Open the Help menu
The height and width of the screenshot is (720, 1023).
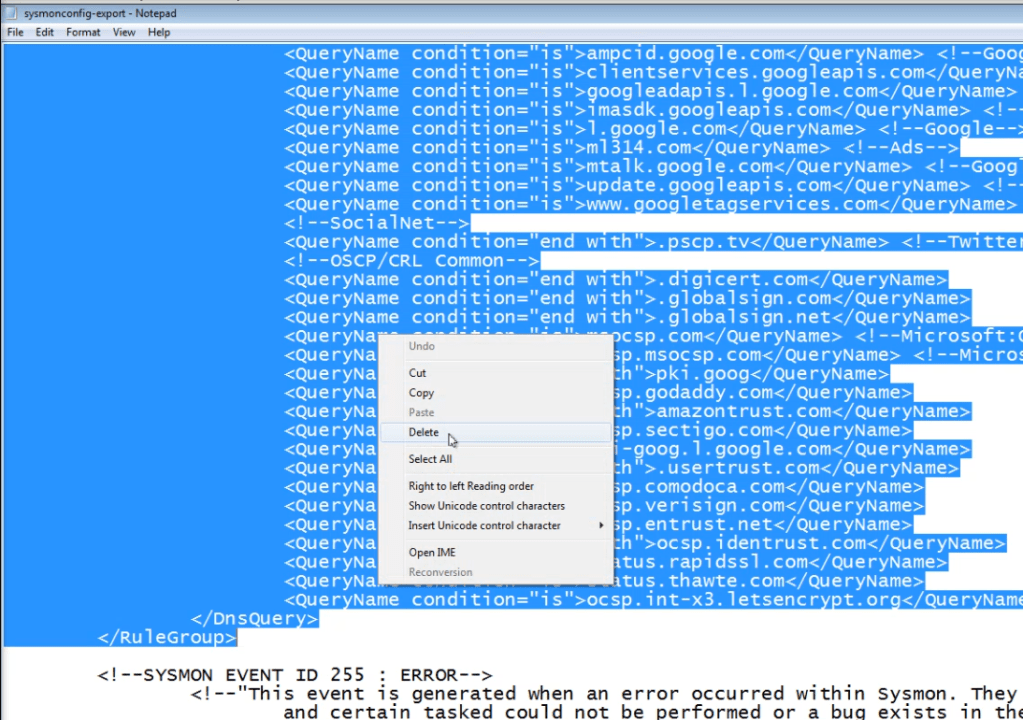tap(159, 32)
